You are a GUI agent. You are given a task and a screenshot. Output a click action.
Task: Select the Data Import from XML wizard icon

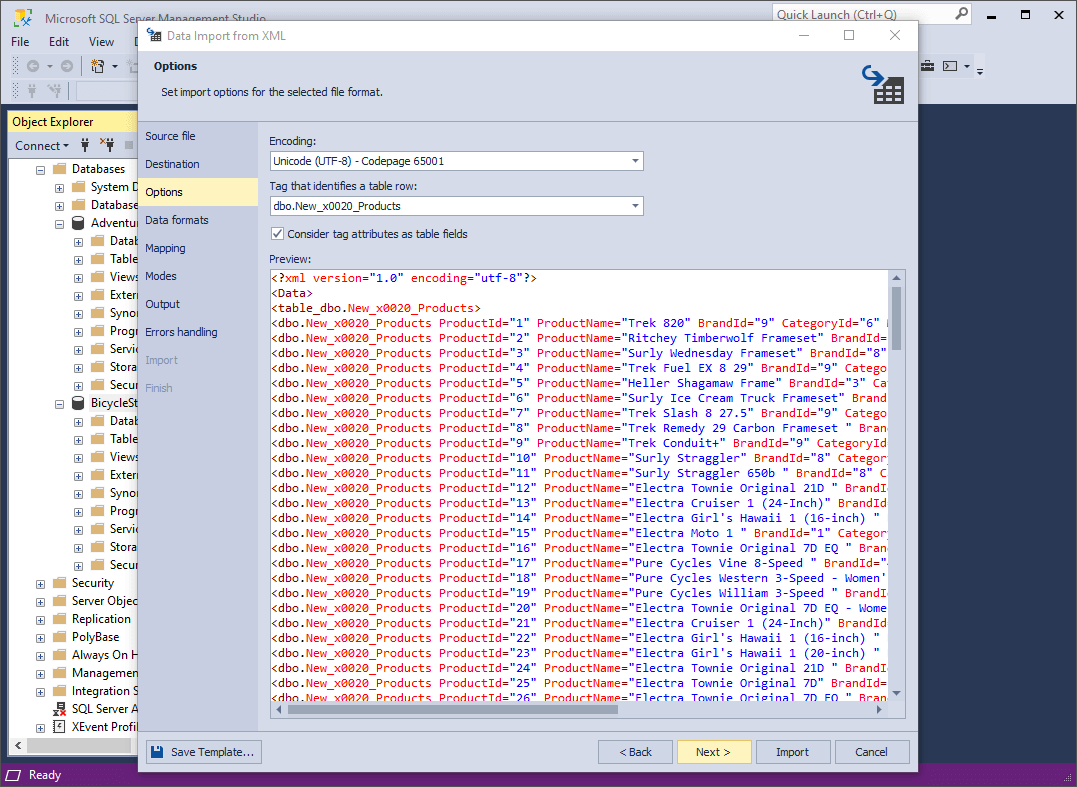(x=154, y=35)
